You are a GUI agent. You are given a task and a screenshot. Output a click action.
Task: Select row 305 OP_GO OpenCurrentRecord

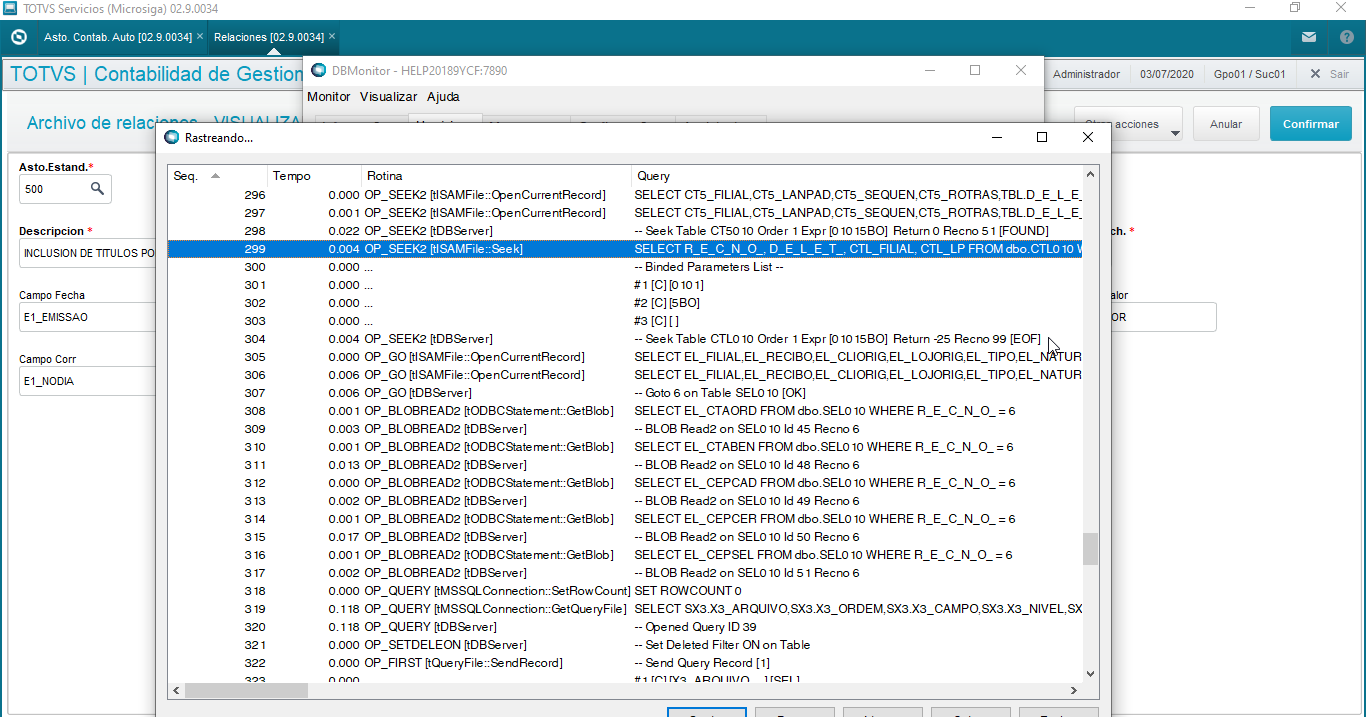click(x=625, y=357)
